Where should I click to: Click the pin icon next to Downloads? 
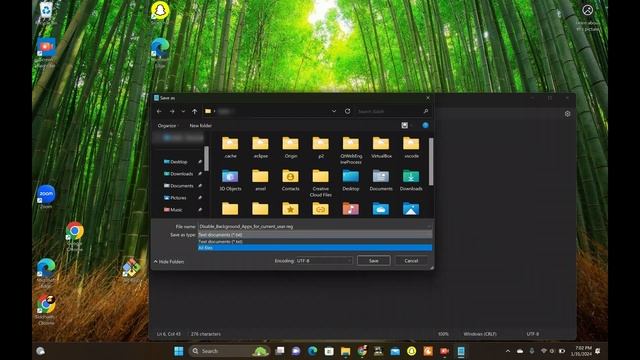point(200,174)
